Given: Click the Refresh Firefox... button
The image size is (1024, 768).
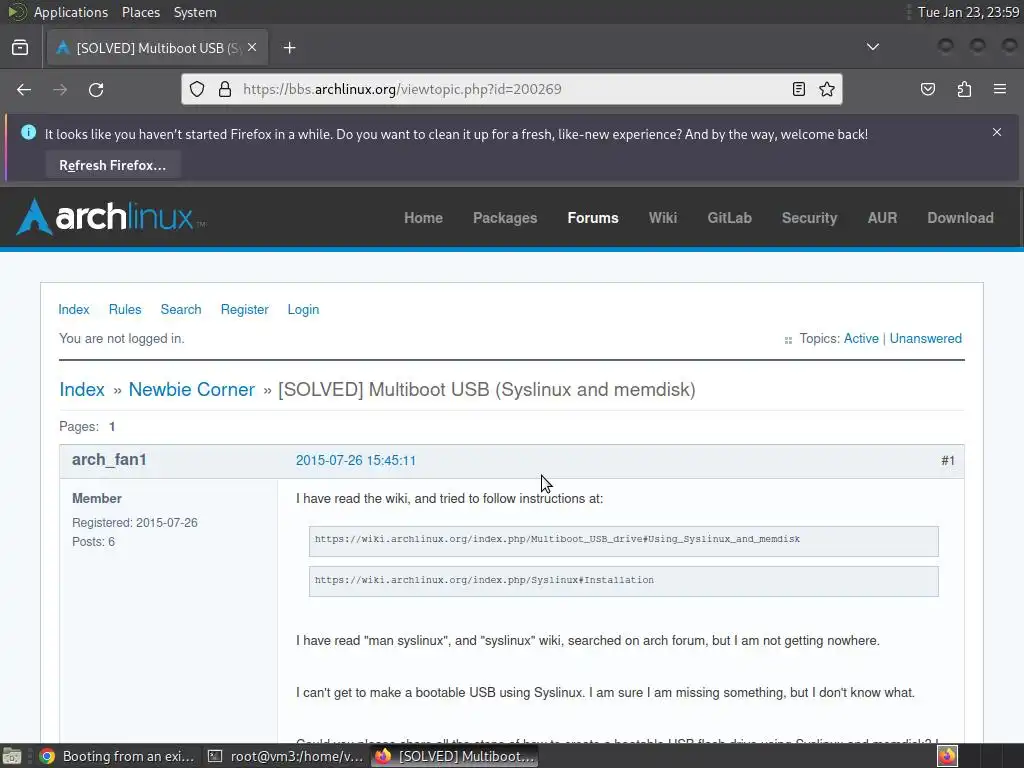Looking at the screenshot, I should pyautogui.click(x=113, y=165).
